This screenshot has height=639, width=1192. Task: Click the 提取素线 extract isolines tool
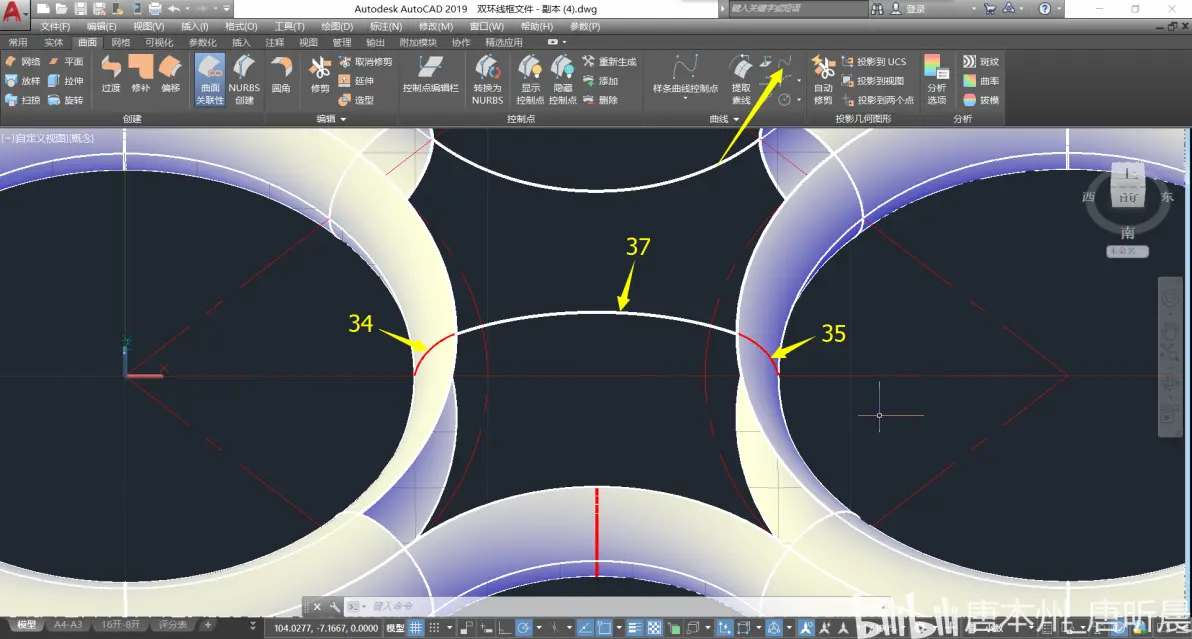tap(741, 79)
